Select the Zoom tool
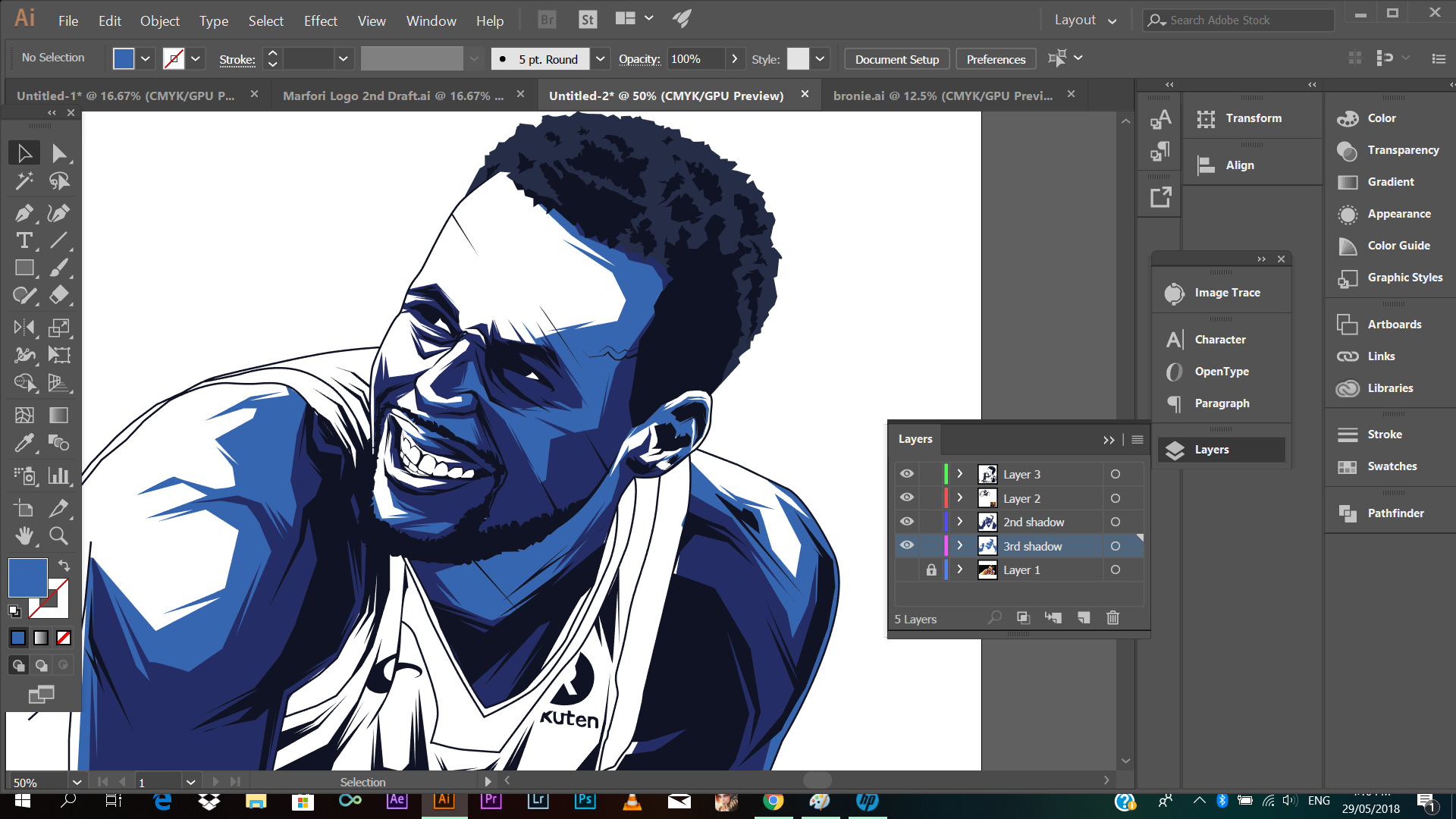The image size is (1456, 819). coord(59,535)
